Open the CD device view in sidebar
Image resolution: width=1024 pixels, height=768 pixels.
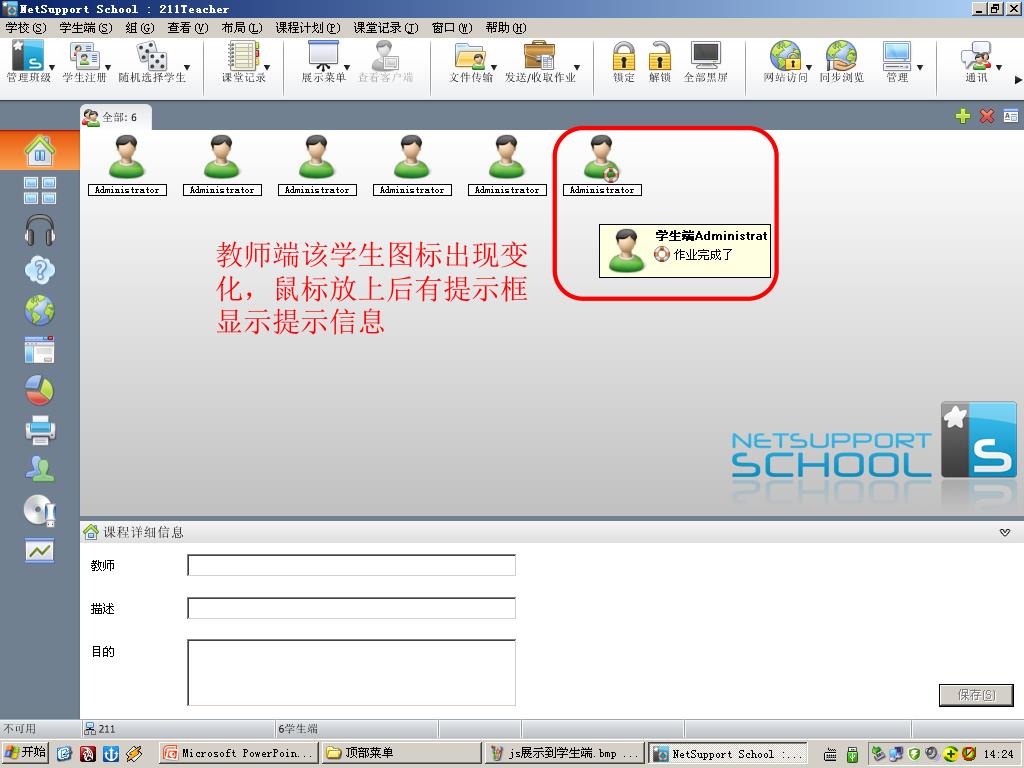tap(40, 511)
